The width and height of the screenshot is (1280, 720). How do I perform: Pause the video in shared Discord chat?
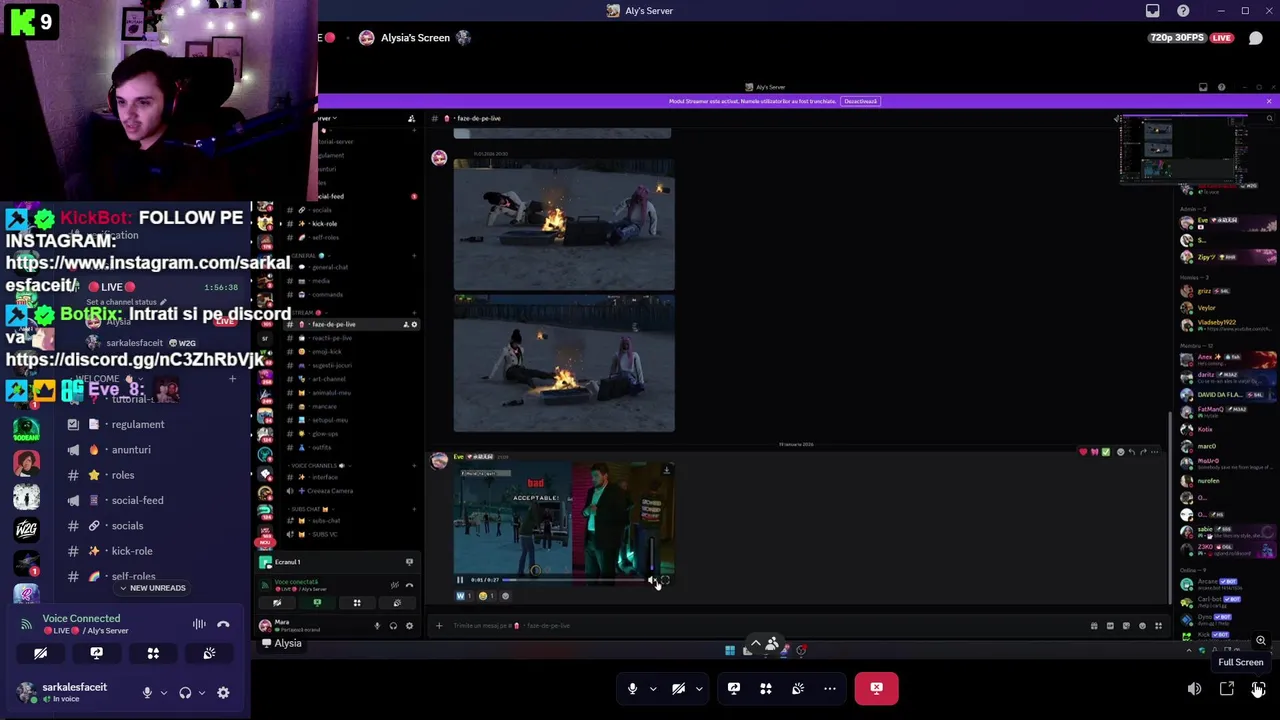click(460, 580)
